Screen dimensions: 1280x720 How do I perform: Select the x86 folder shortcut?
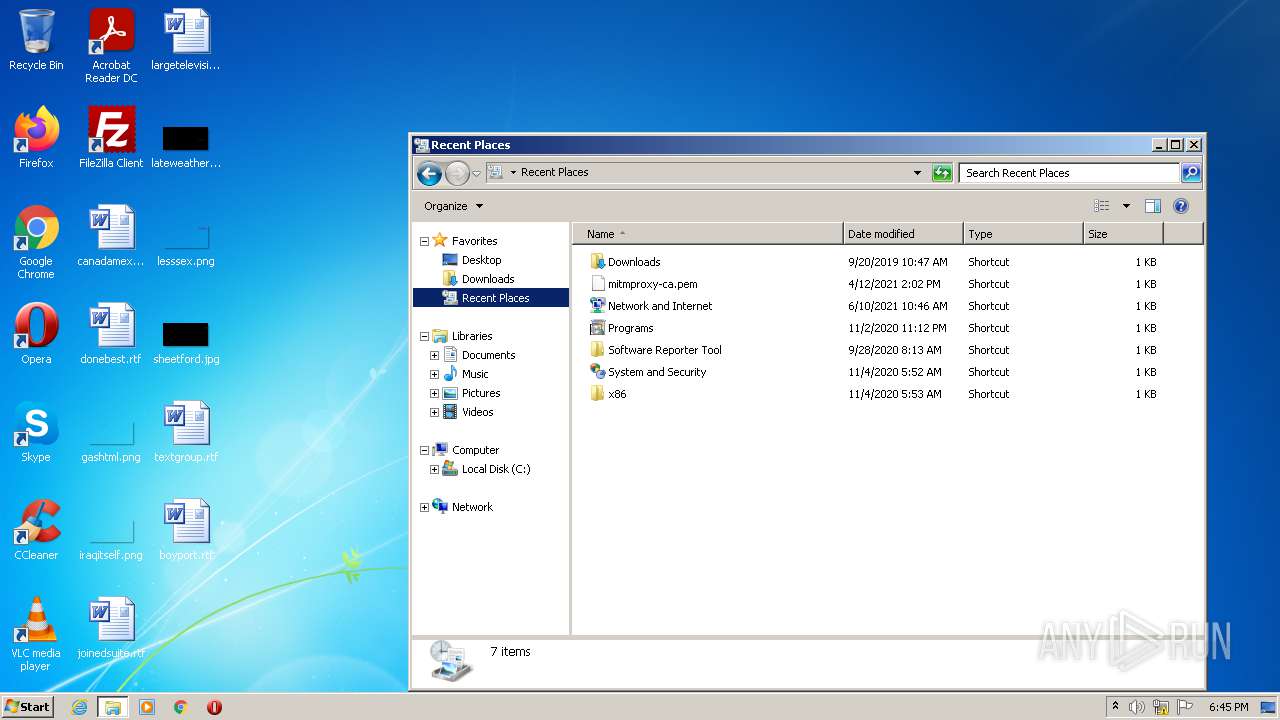click(x=617, y=394)
